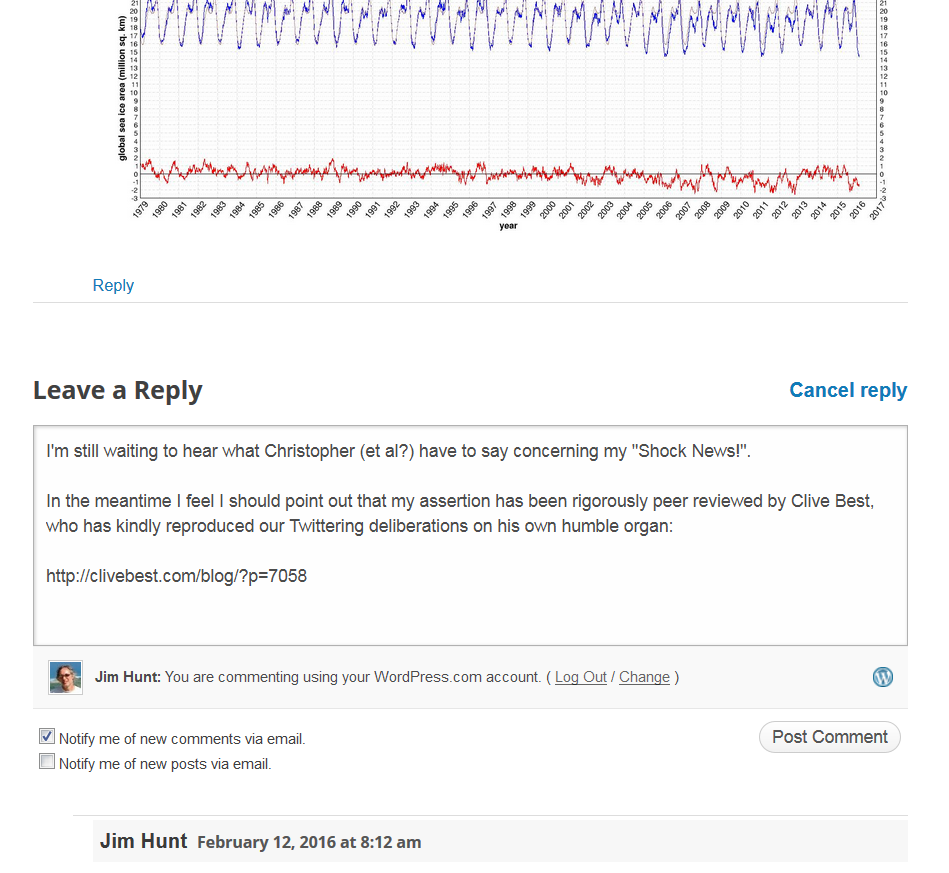Click the Jim Hunt comment author name
Image resolution: width=949 pixels, height=873 pixels.
pyautogui.click(x=143, y=841)
